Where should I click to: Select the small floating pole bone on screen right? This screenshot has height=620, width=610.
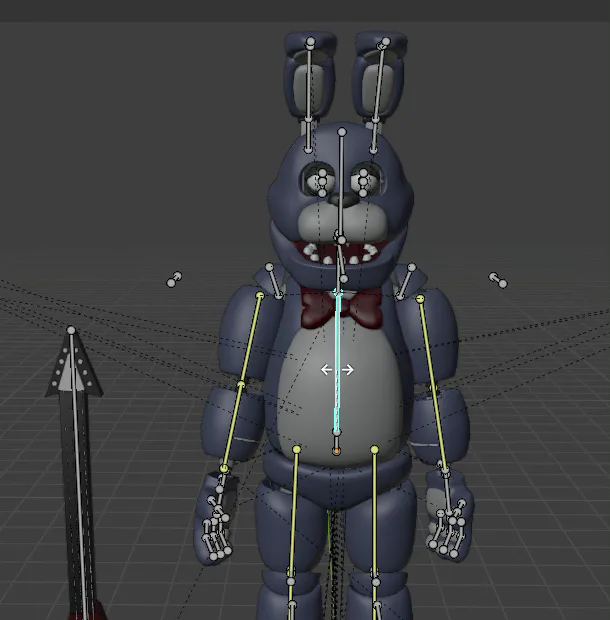pyautogui.click(x=498, y=280)
